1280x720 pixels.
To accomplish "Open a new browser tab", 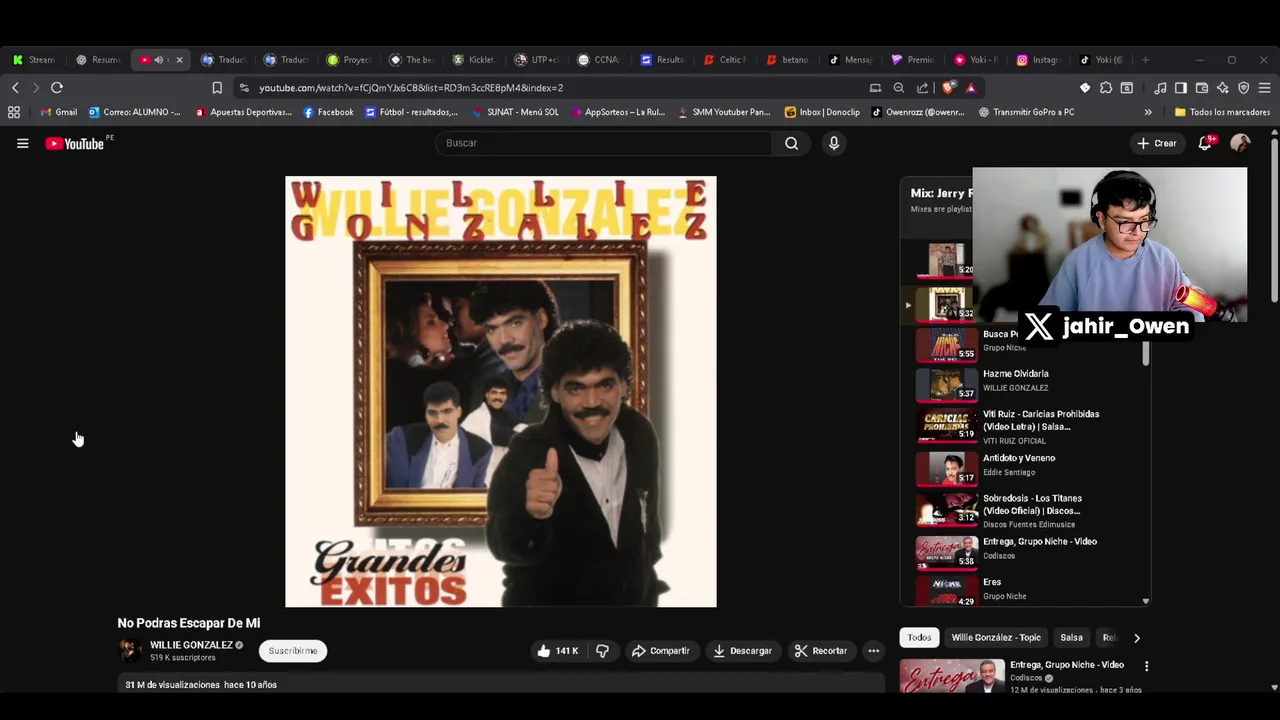I will click(1145, 60).
